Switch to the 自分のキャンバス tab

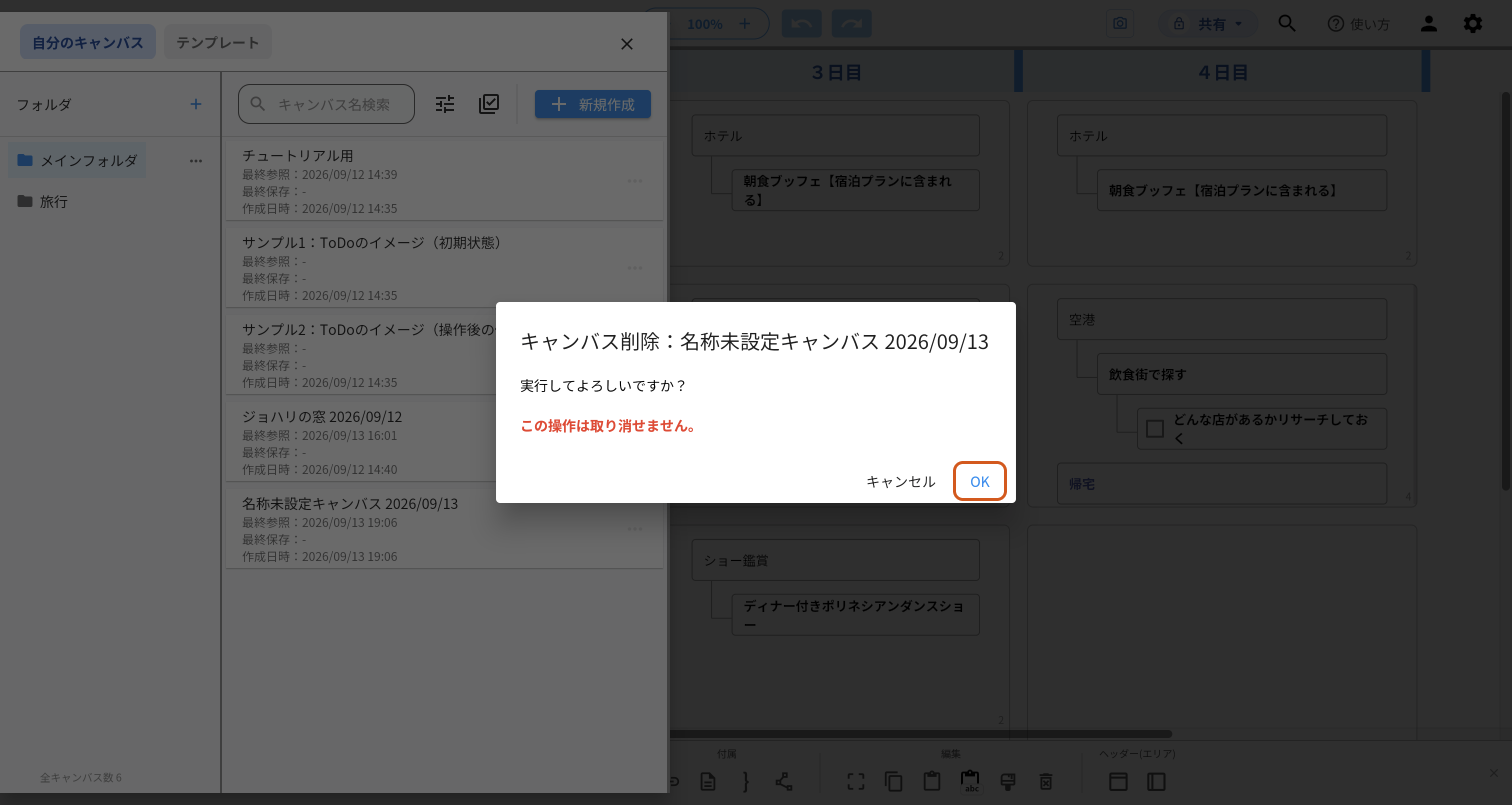[x=88, y=42]
